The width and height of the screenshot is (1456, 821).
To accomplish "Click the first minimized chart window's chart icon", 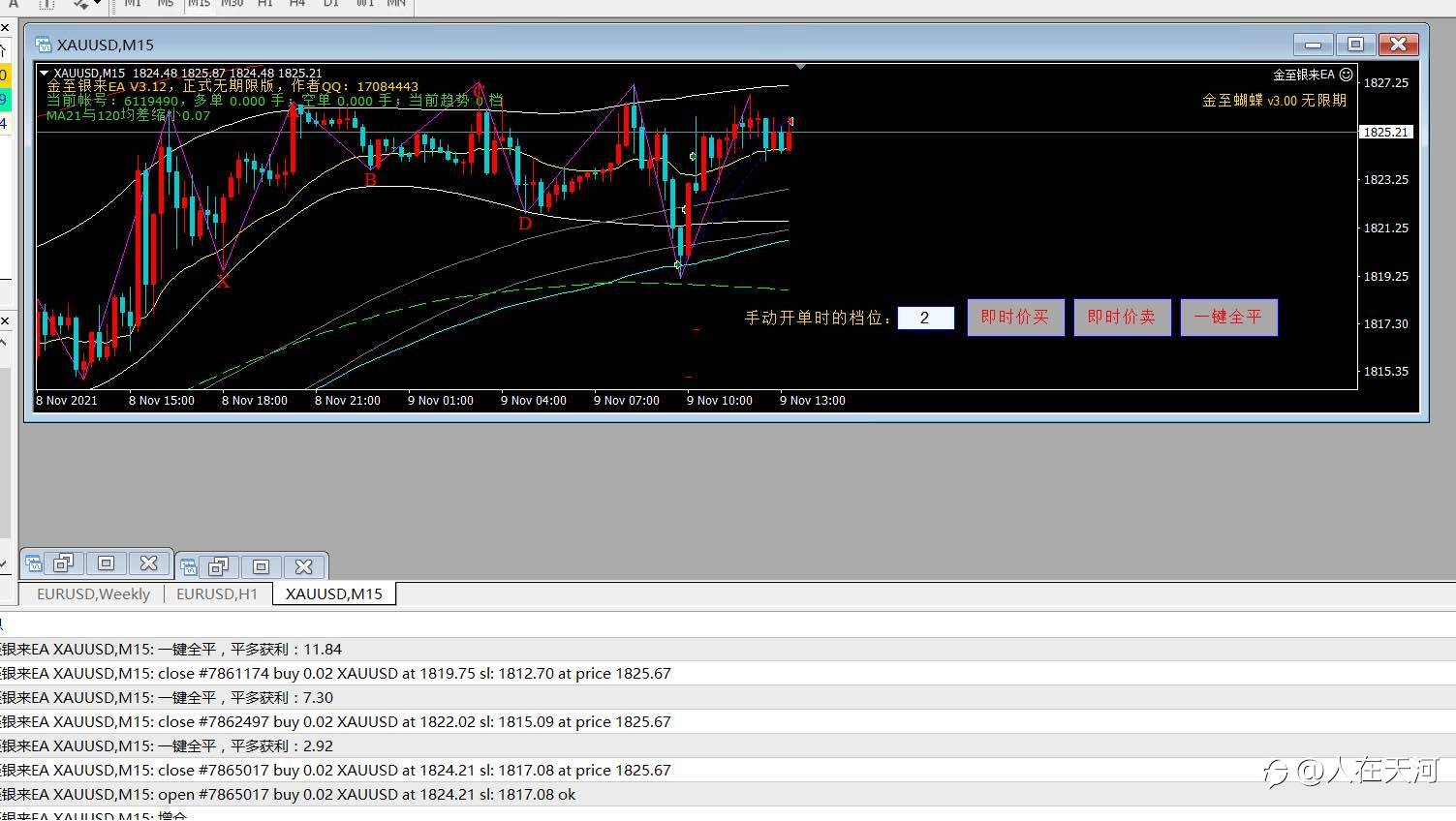I will pos(34,563).
